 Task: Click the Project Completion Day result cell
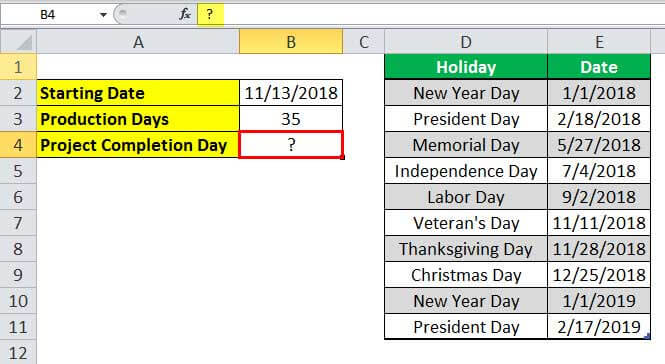(x=291, y=145)
